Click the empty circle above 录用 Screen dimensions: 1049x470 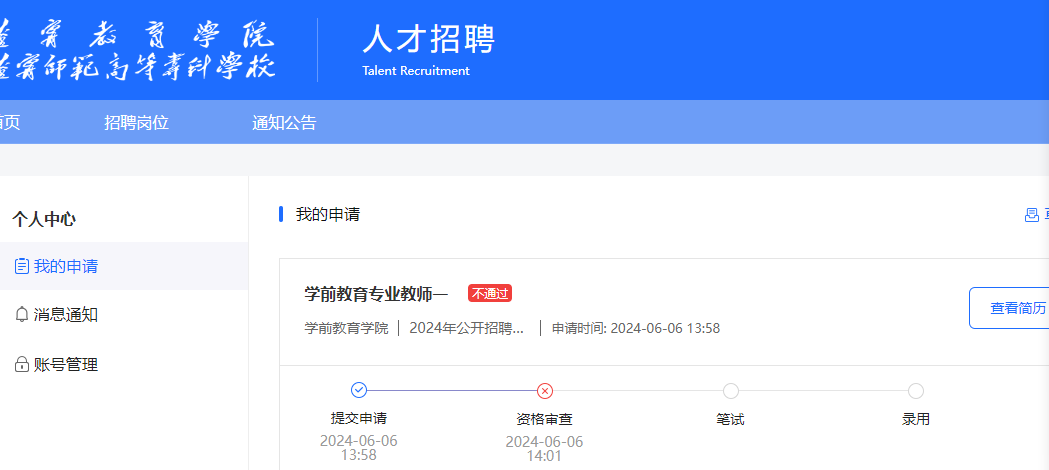(915, 391)
